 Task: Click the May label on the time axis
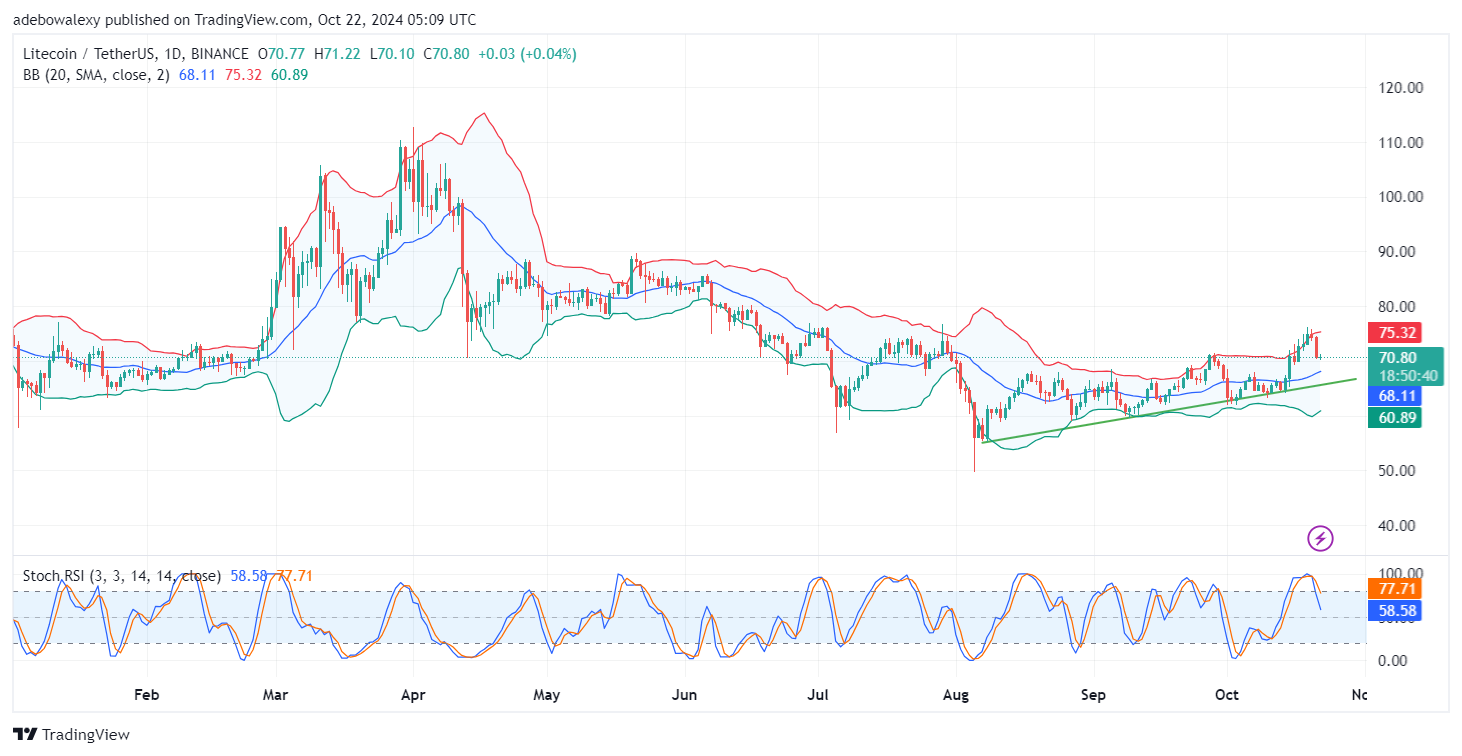pyautogui.click(x=545, y=694)
